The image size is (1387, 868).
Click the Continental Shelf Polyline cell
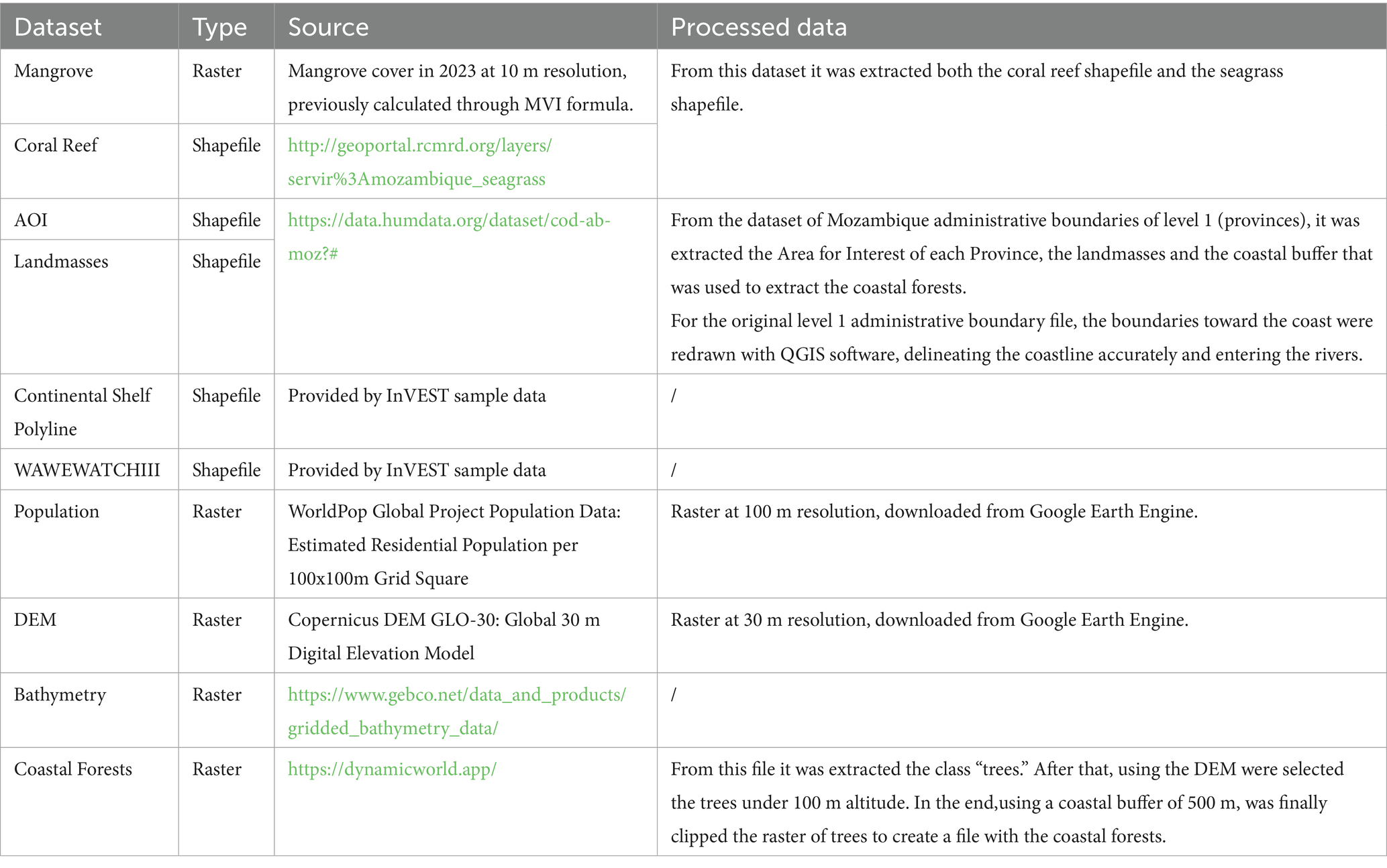[x=82, y=411]
